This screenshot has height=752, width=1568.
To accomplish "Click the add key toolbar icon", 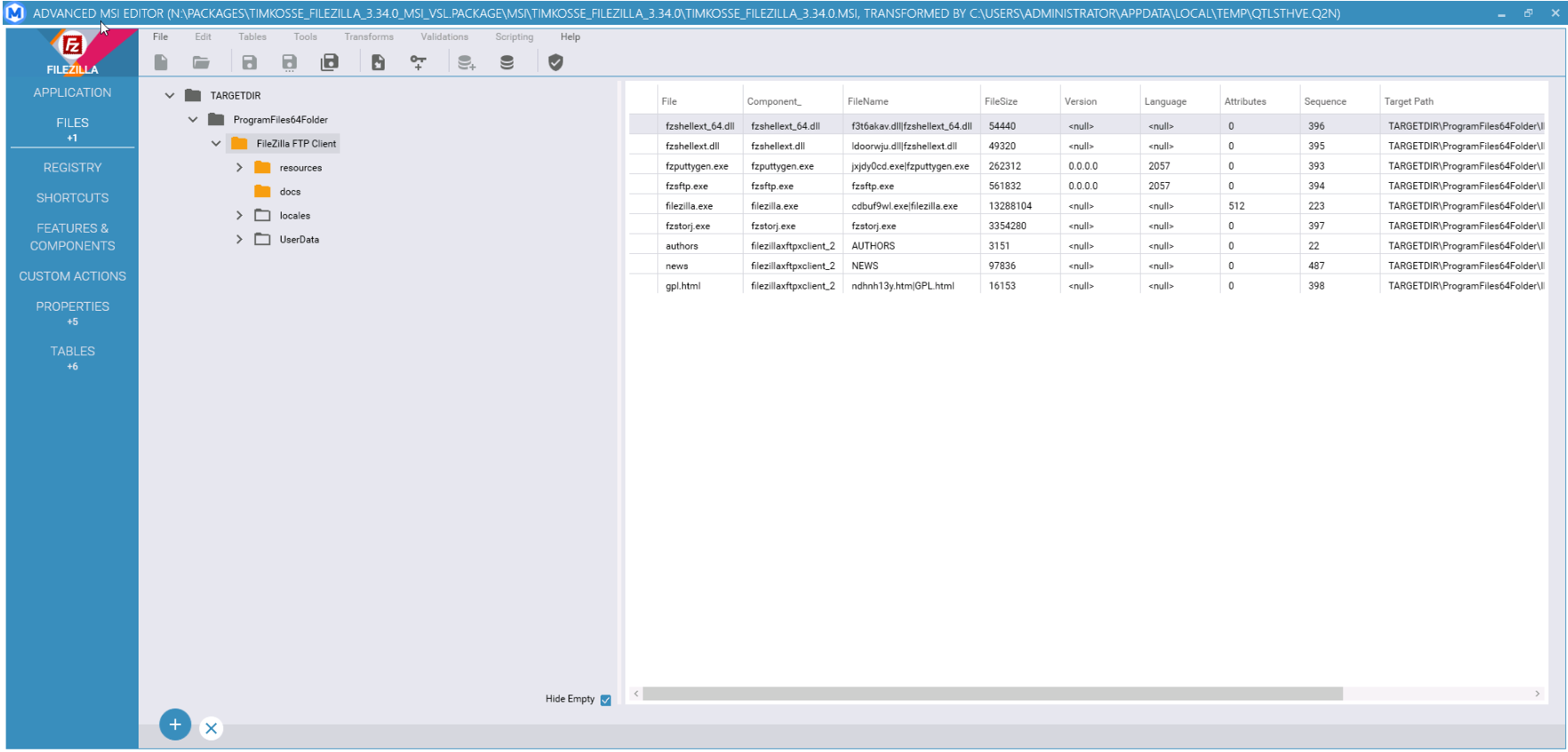I will [418, 62].
